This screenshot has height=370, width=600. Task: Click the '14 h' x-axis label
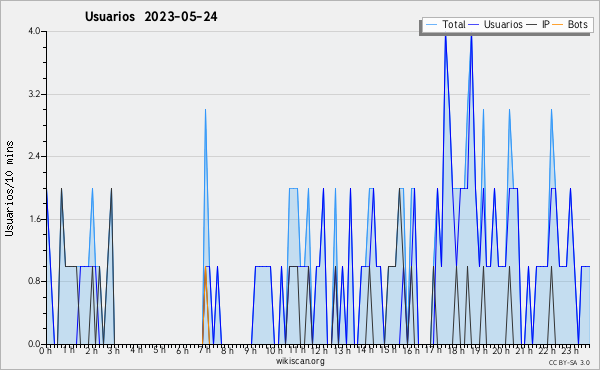[365, 350]
